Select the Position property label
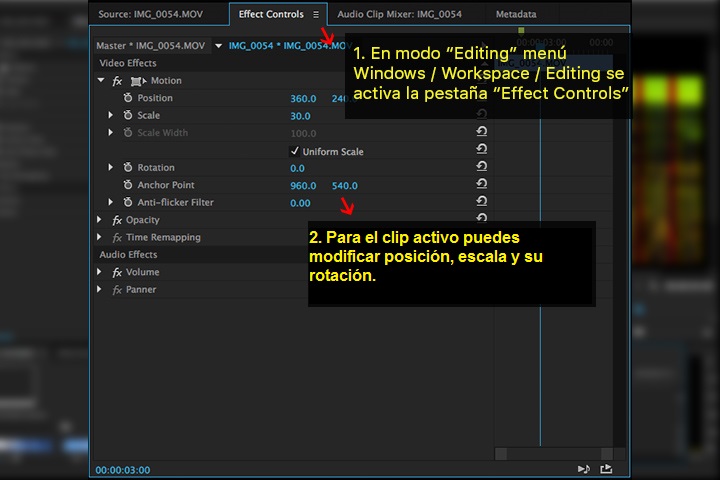The height and width of the screenshot is (480, 720). [x=155, y=98]
